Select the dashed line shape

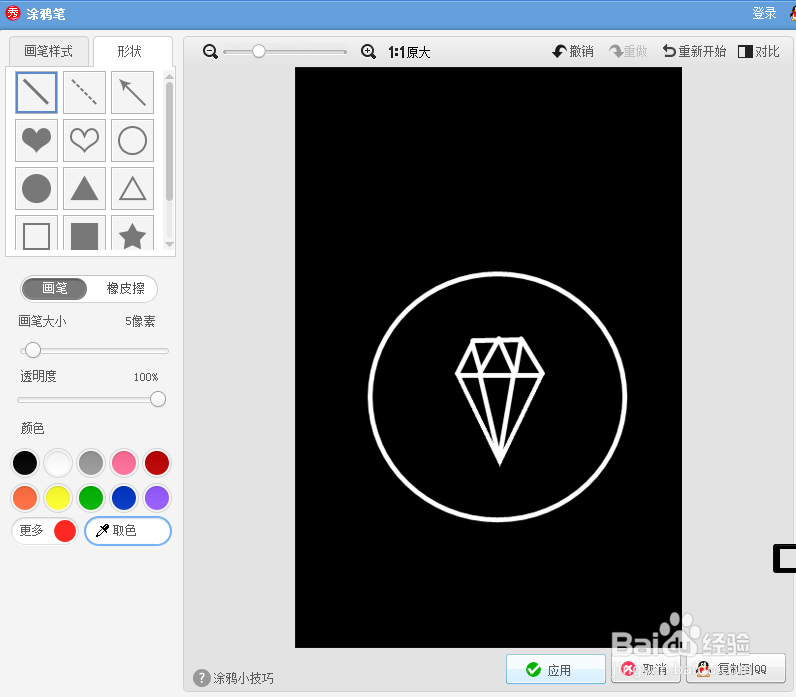[84, 92]
